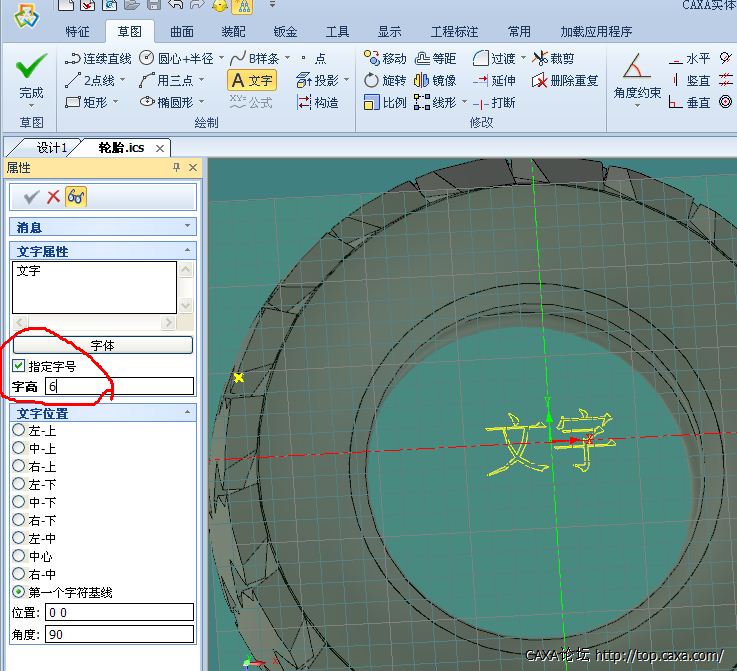Select the 左-下 position radio
The width and height of the screenshot is (737, 671).
[x=18, y=484]
